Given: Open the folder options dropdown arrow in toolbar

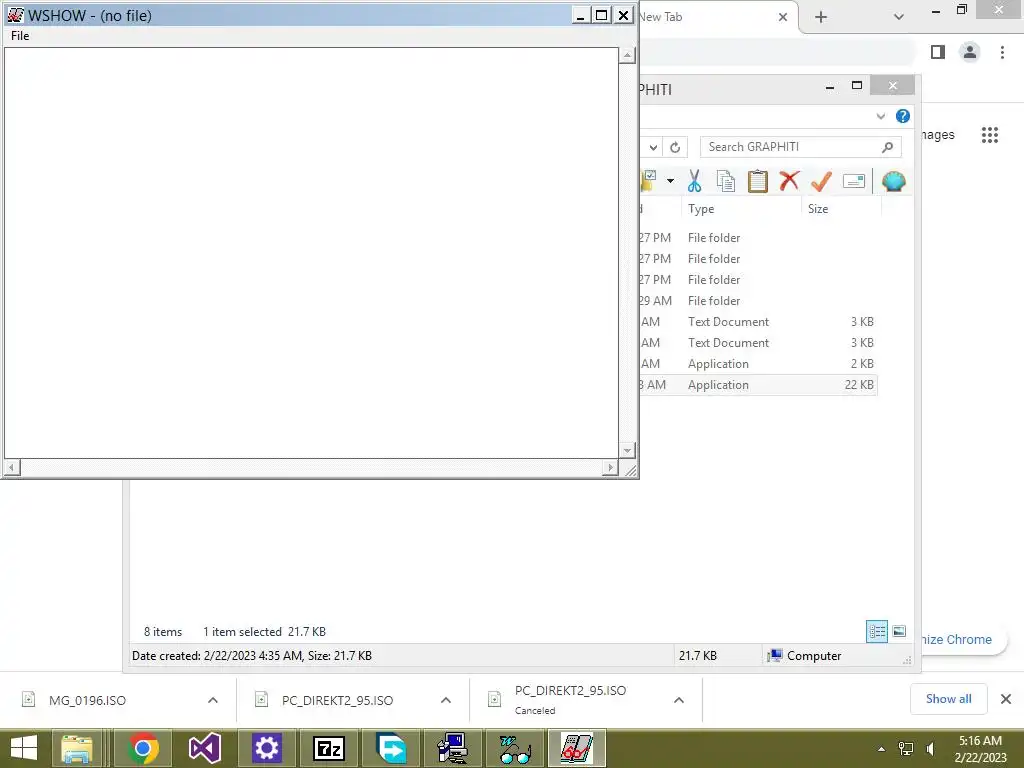Looking at the screenshot, I should [670, 181].
